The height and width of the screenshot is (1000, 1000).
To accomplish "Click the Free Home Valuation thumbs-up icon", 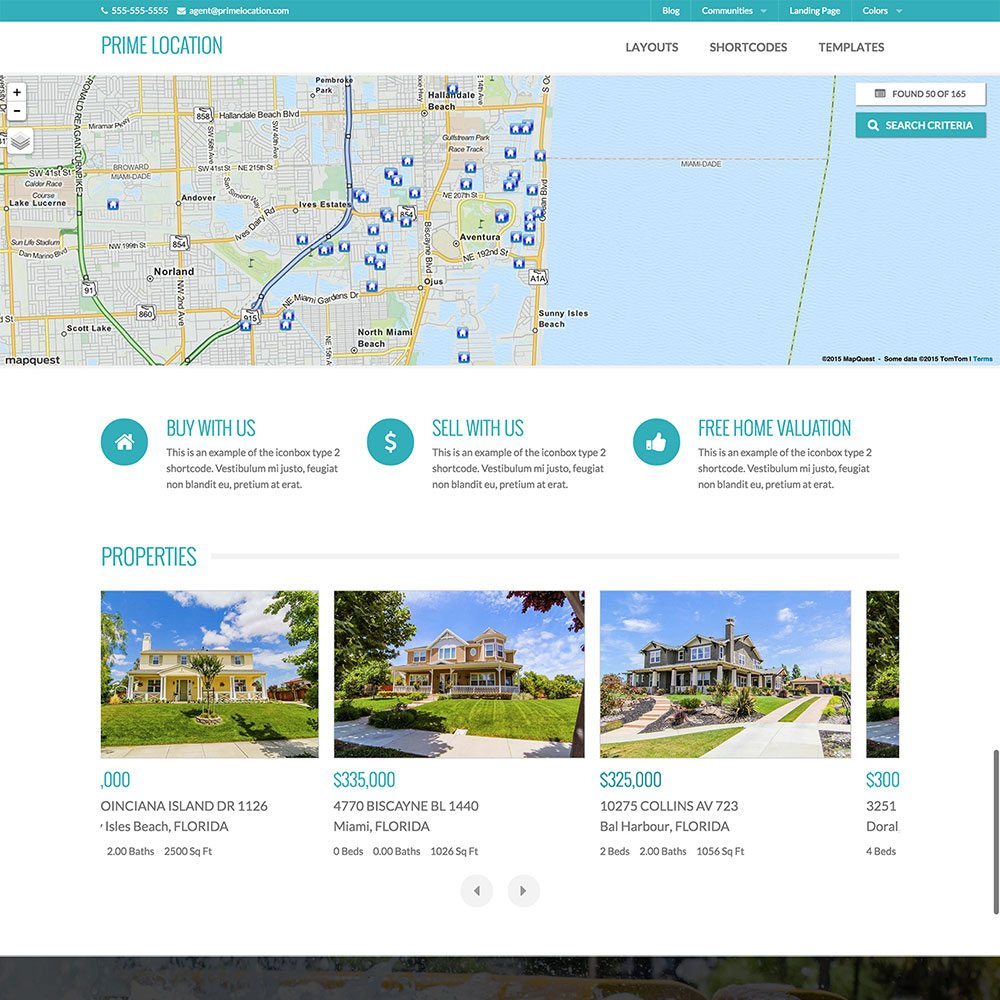I will [656, 441].
